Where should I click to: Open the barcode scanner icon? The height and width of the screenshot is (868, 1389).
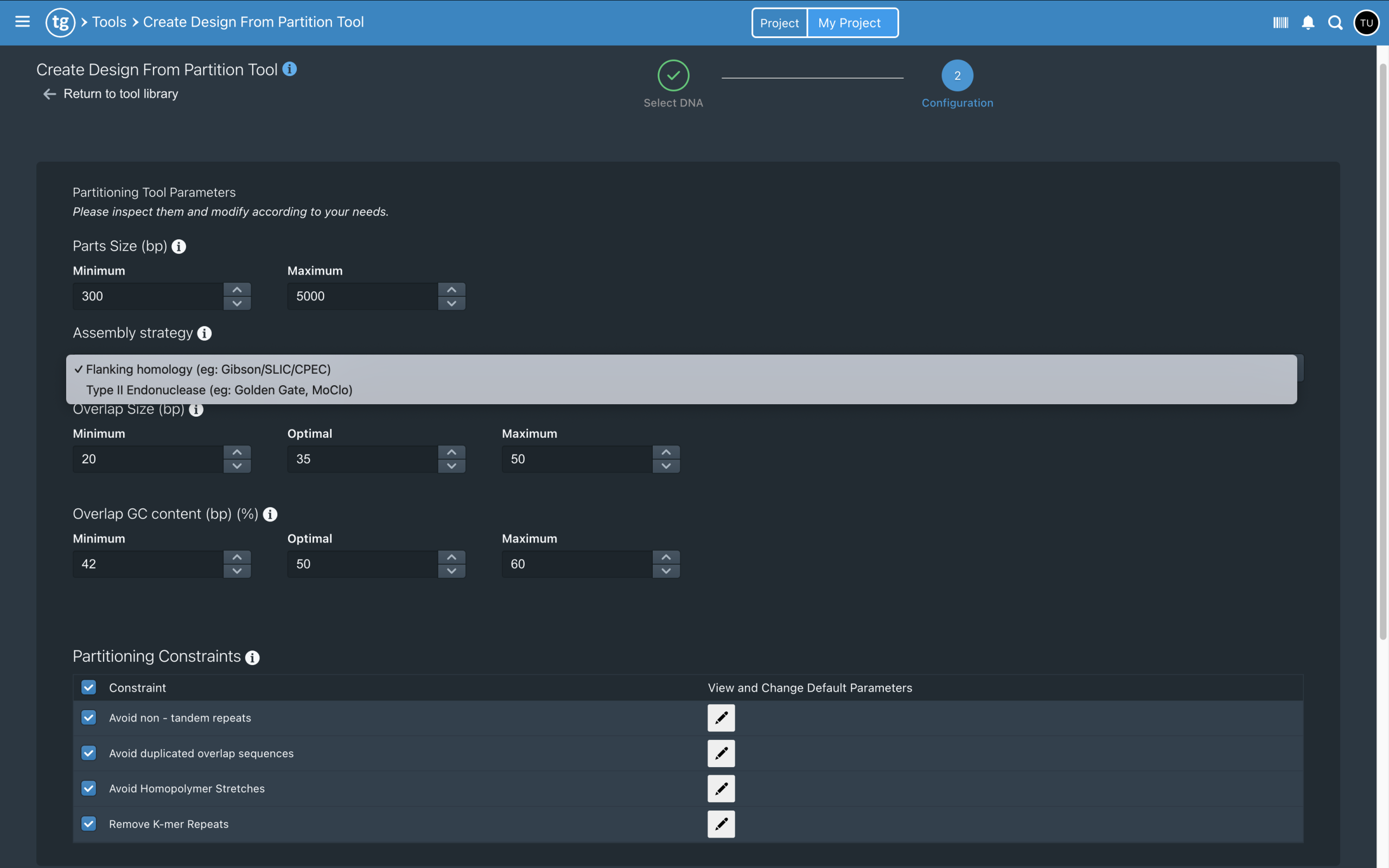[x=1280, y=22]
